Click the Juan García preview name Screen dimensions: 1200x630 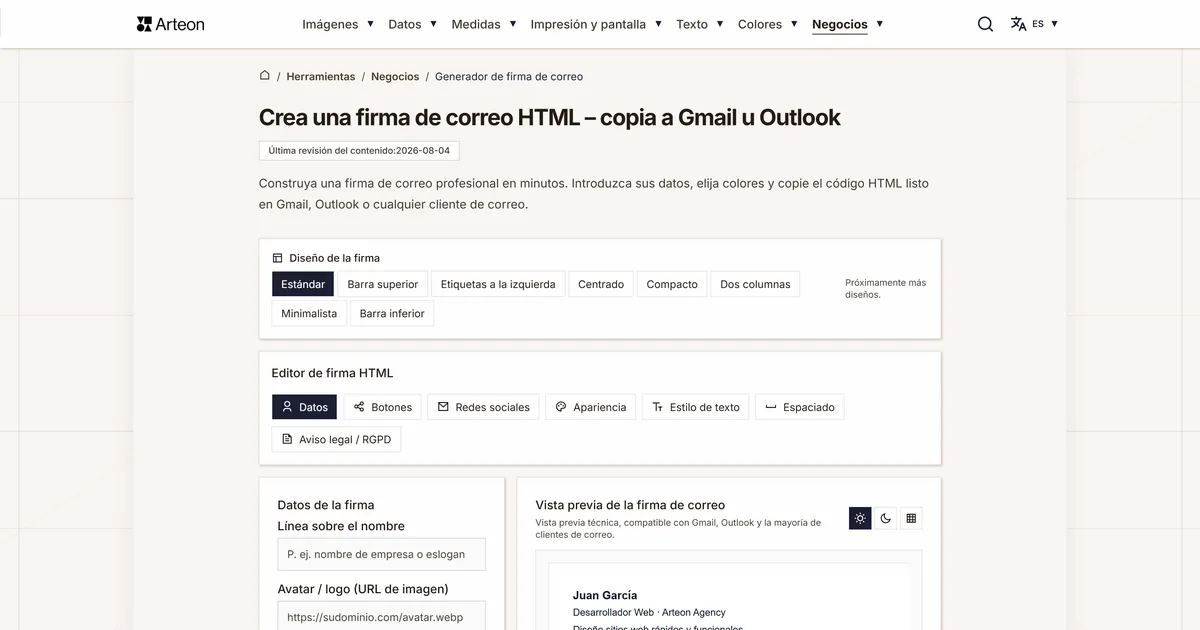click(605, 595)
